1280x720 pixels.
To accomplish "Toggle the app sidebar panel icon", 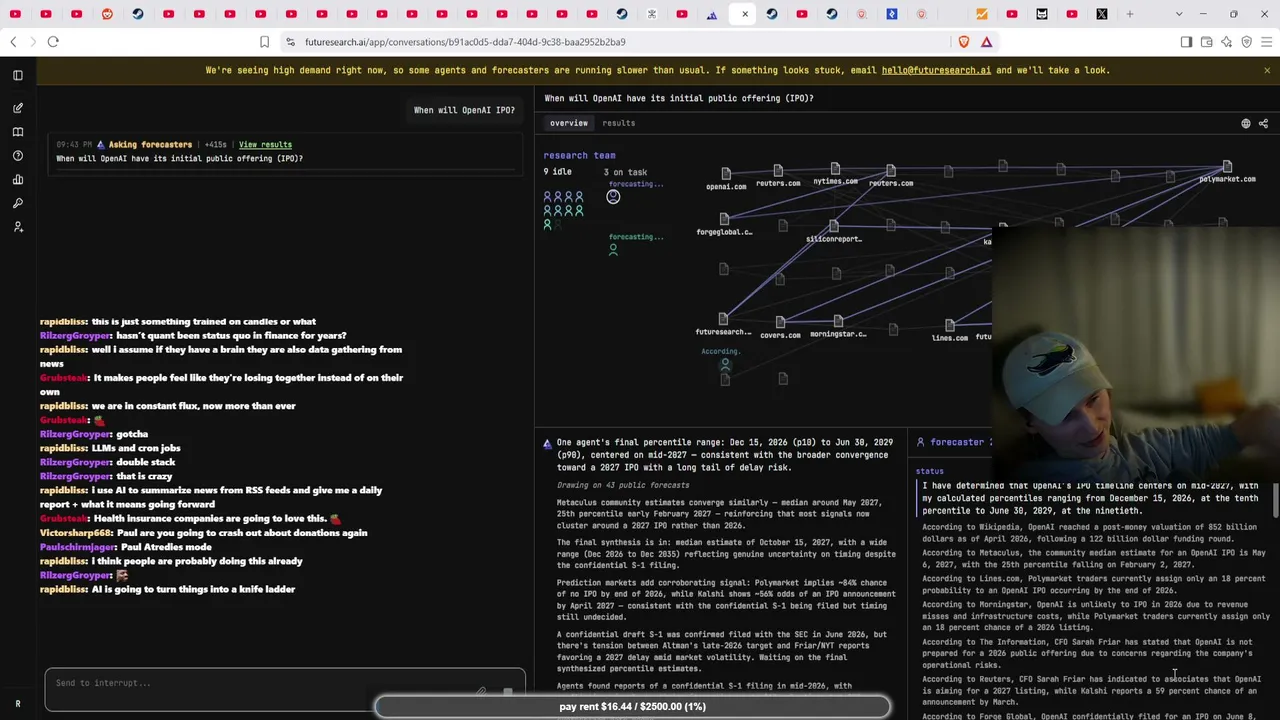I will point(18,75).
